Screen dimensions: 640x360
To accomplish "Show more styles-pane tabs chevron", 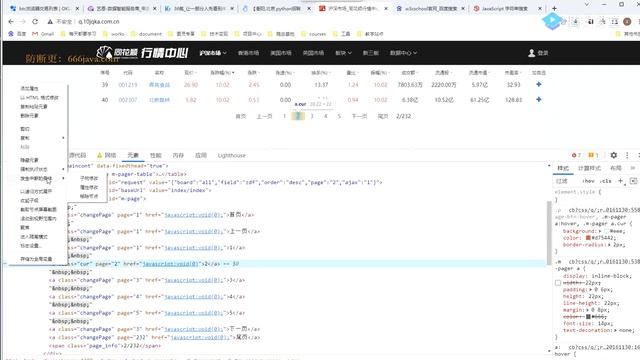I will click(633, 168).
